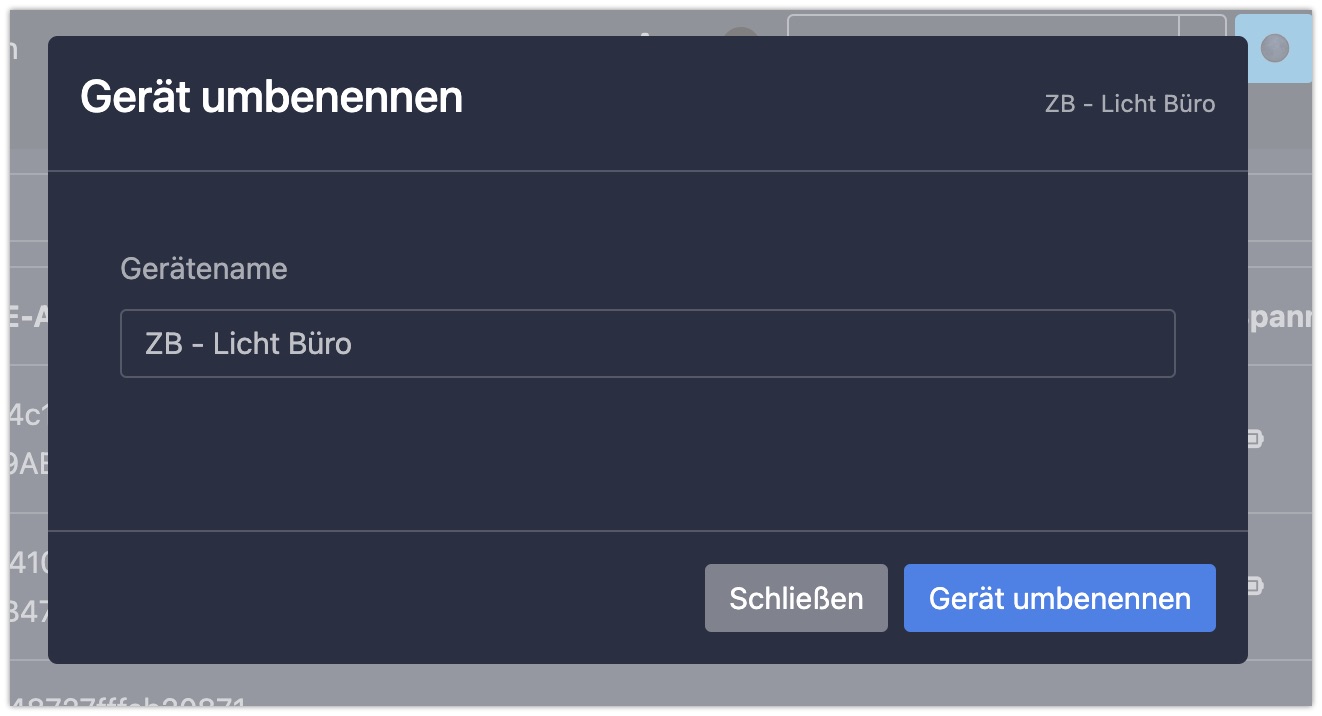The height and width of the screenshot is (716, 1322).
Task: Focus the top search box behind the dialog
Action: tap(983, 25)
